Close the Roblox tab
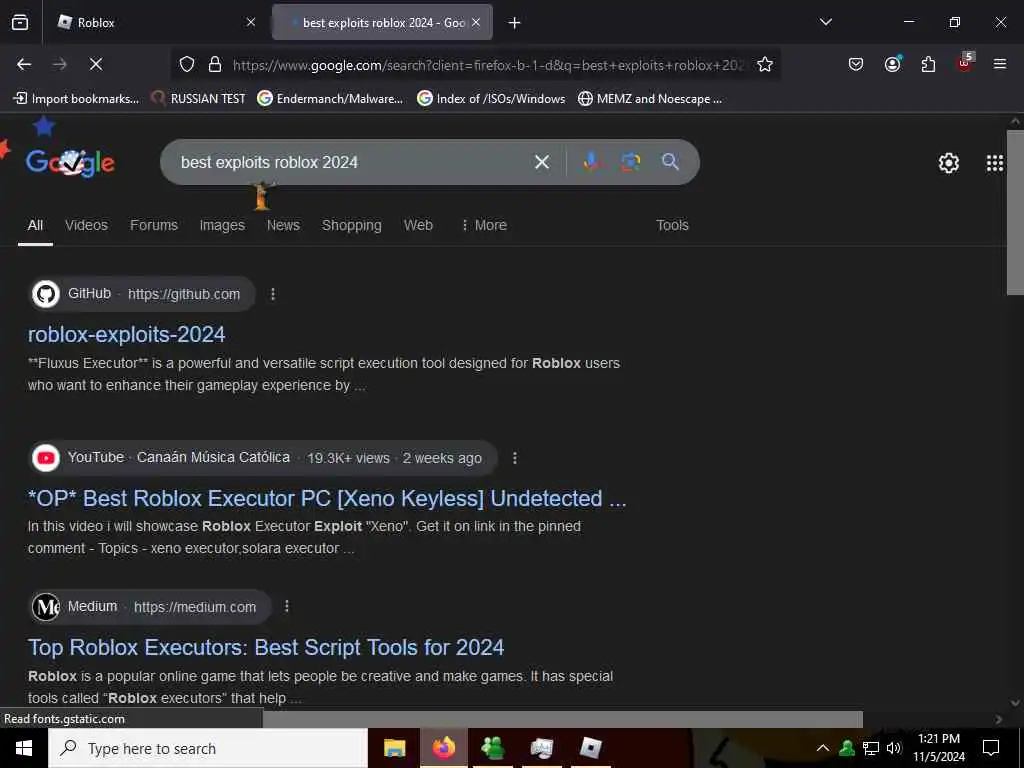Image resolution: width=1024 pixels, height=768 pixels. click(251, 22)
